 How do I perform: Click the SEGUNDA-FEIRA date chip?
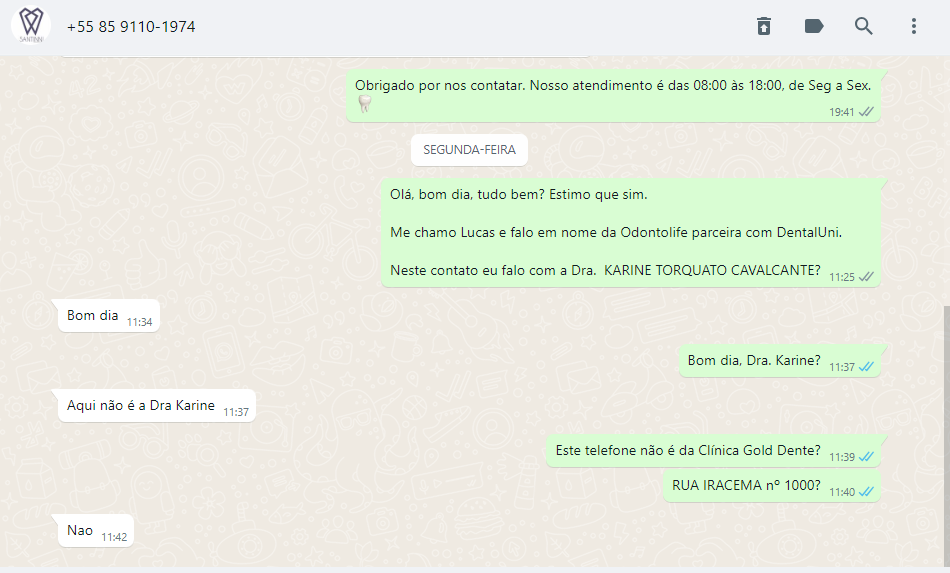pyautogui.click(x=469, y=150)
